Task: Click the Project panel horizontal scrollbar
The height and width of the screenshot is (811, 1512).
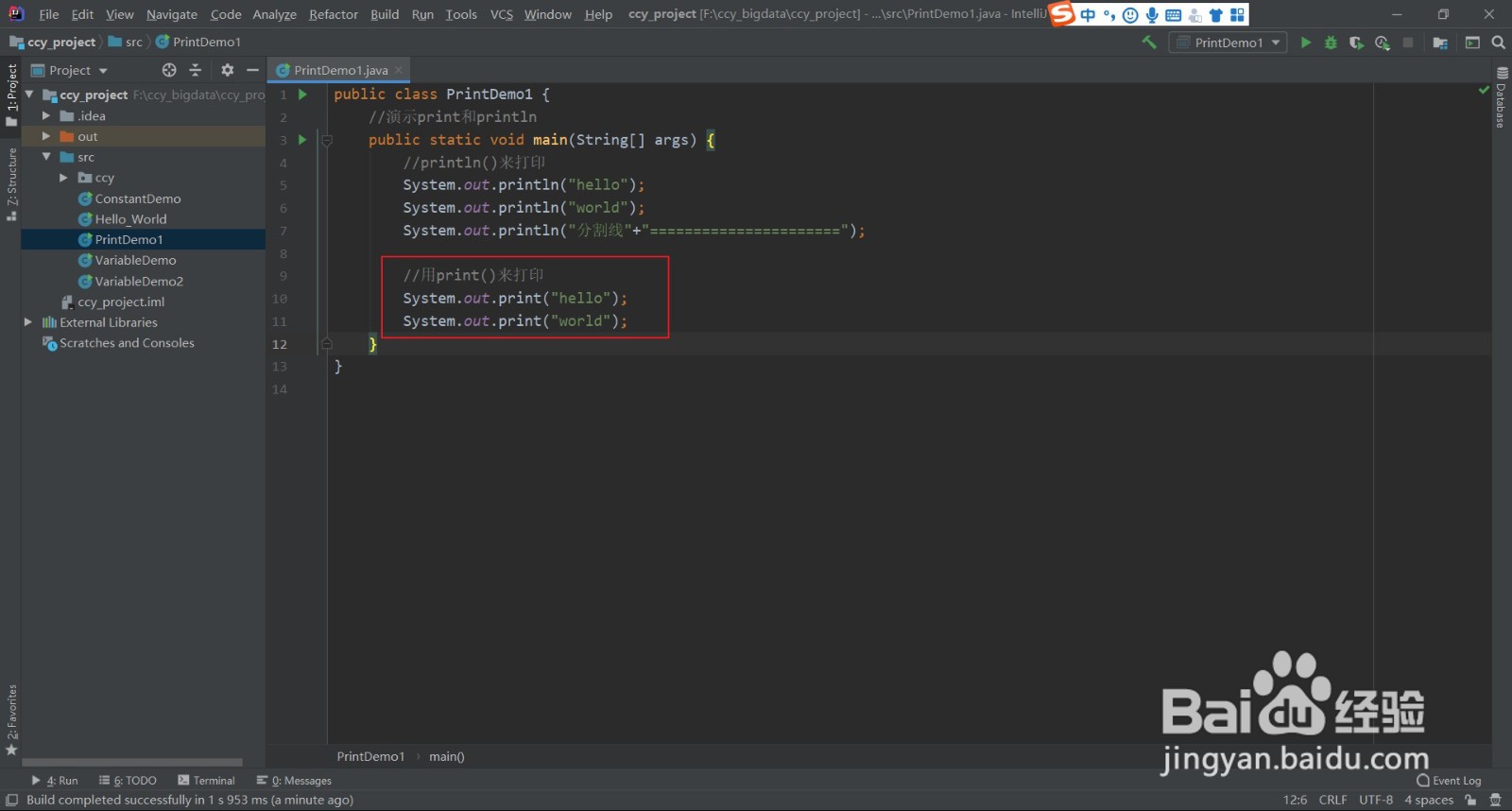Action: point(132,762)
